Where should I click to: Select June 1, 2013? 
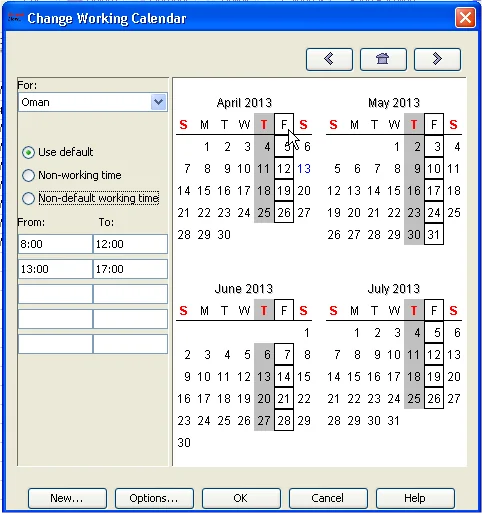pyautogui.click(x=307, y=333)
